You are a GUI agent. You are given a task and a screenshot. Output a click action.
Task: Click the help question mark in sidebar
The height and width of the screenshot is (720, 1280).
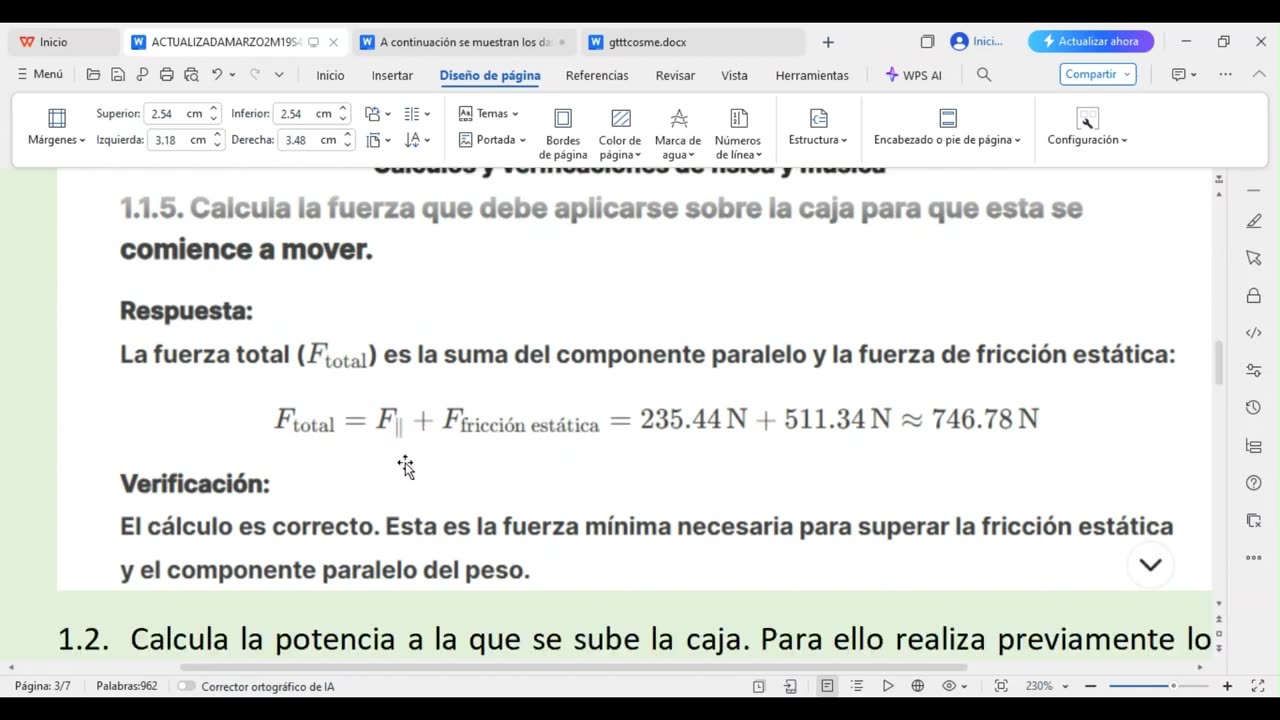coord(1254,483)
